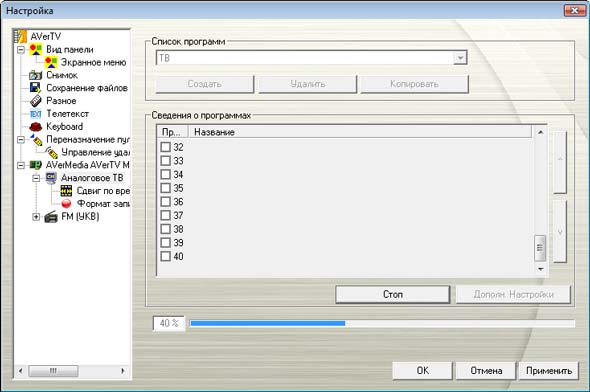Viewport: 590px width, 392px height.
Task: Select Сохранение файлов in the tree
Action: 87,88
